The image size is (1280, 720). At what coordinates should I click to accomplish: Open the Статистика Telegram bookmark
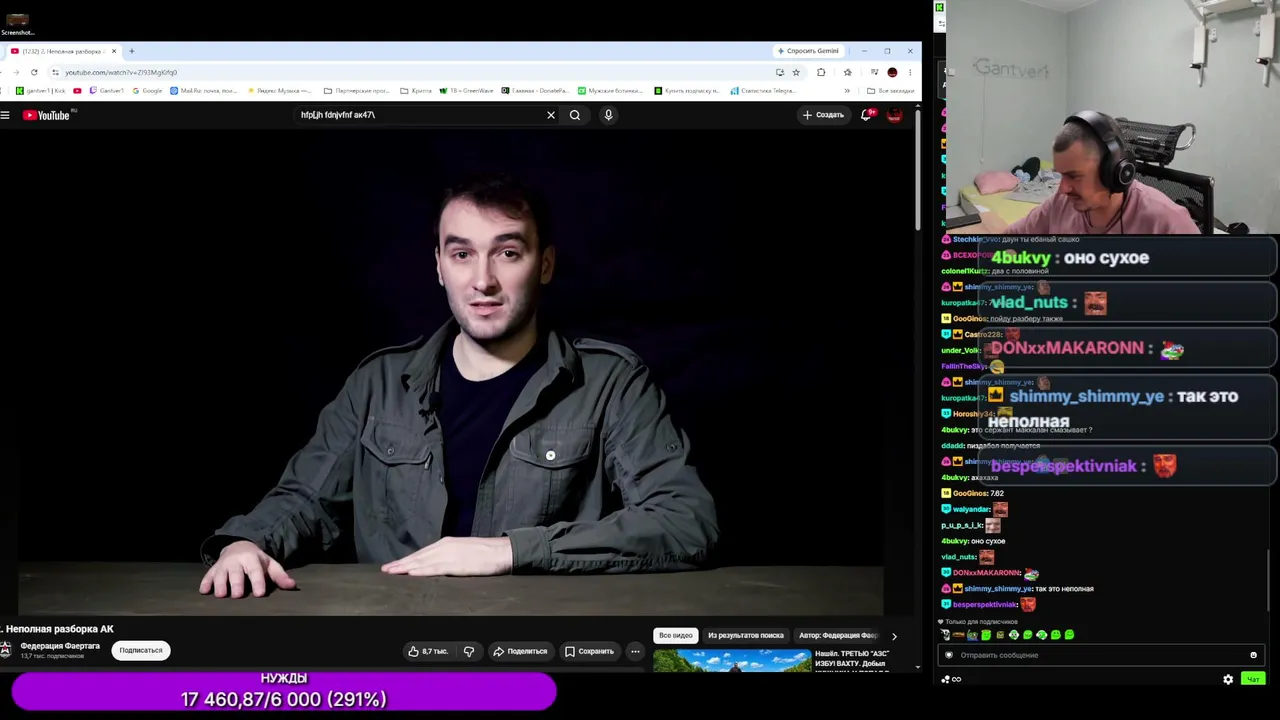[x=763, y=91]
